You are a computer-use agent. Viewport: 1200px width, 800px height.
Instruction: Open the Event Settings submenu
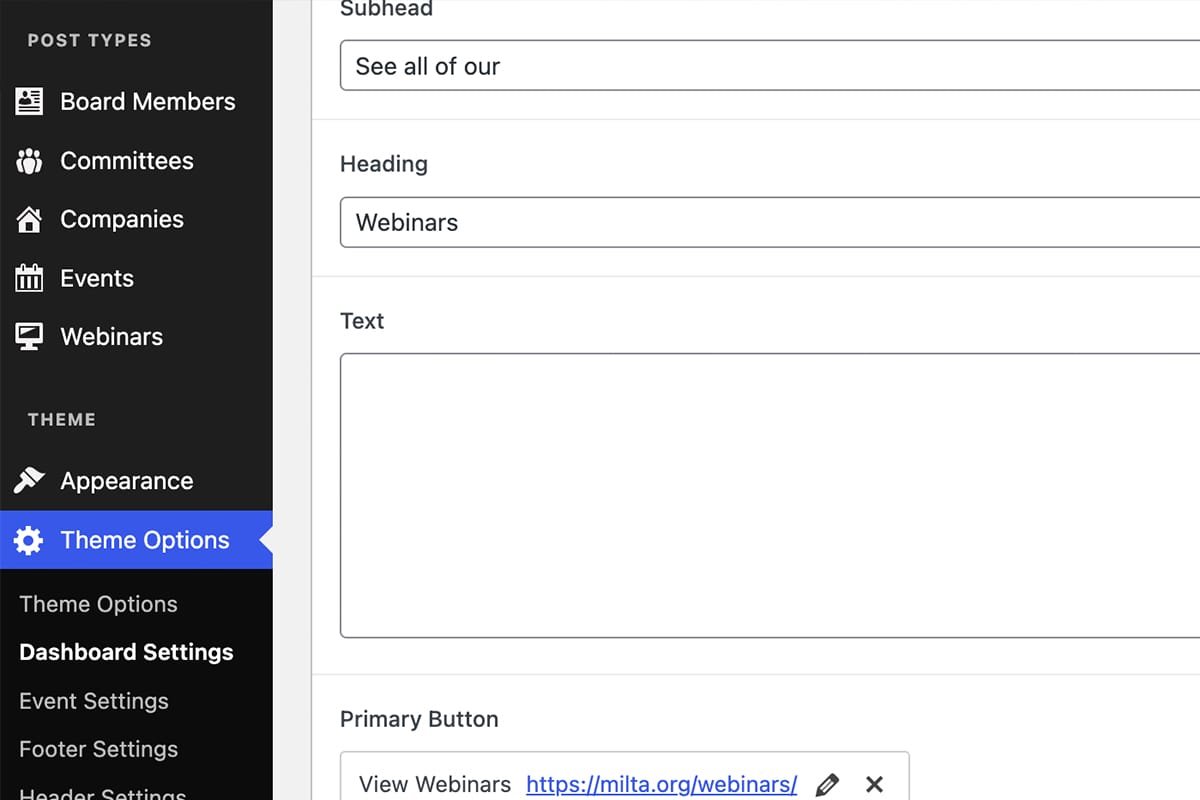tap(94, 701)
